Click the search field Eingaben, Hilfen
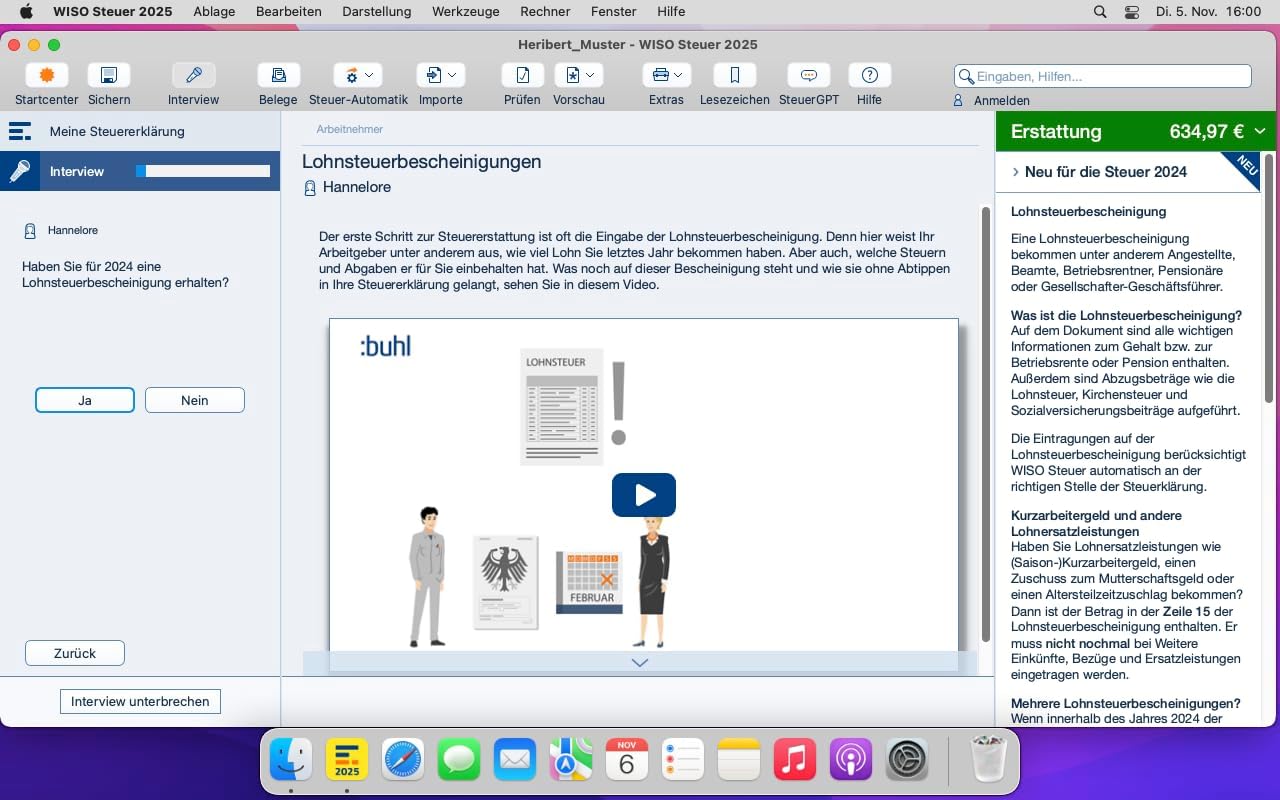Screen dimensions: 1280x800 pos(1103,76)
